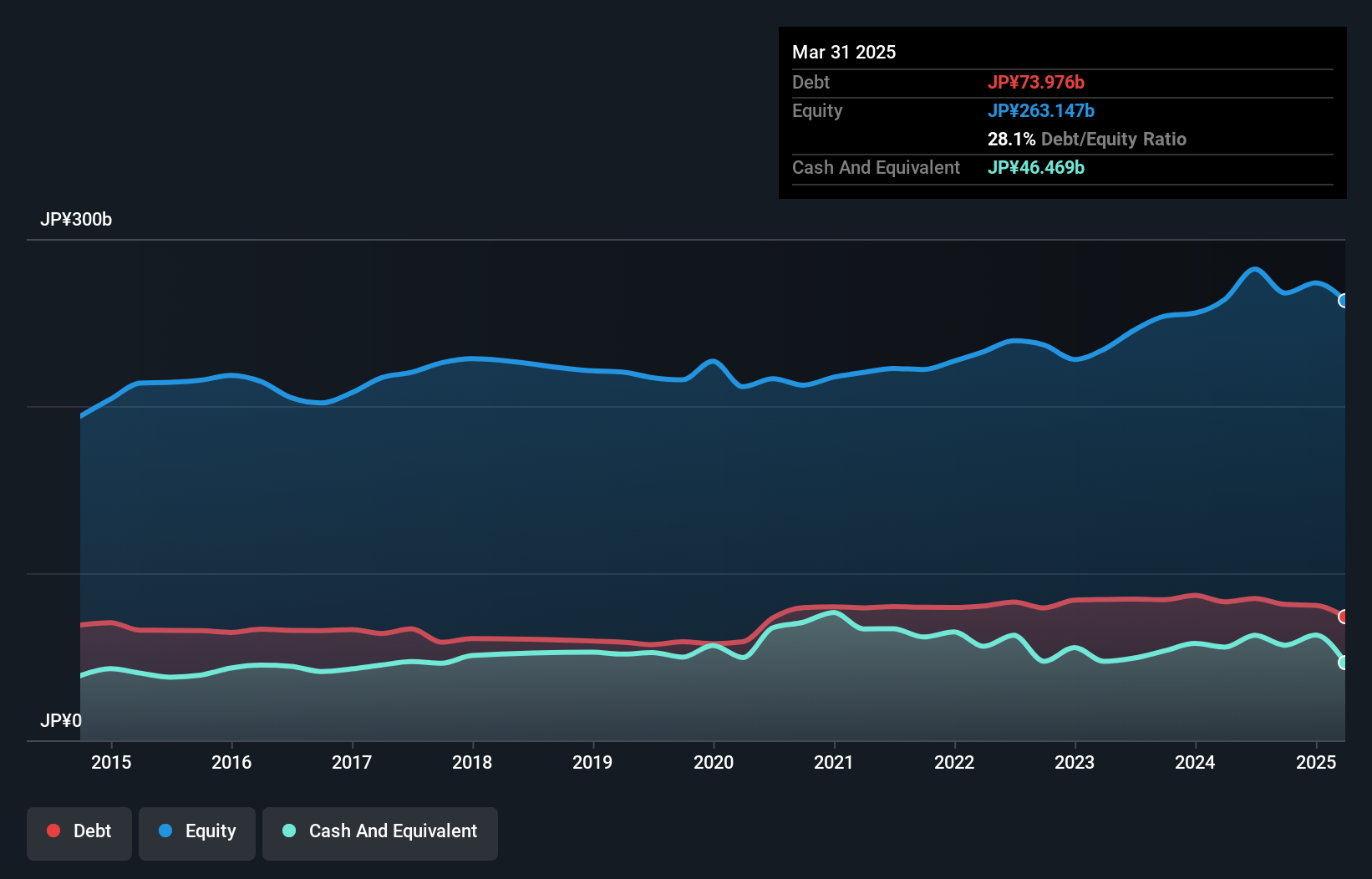Toggle the Debt series in the legend
Image resolution: width=1372 pixels, height=879 pixels.
point(79,831)
